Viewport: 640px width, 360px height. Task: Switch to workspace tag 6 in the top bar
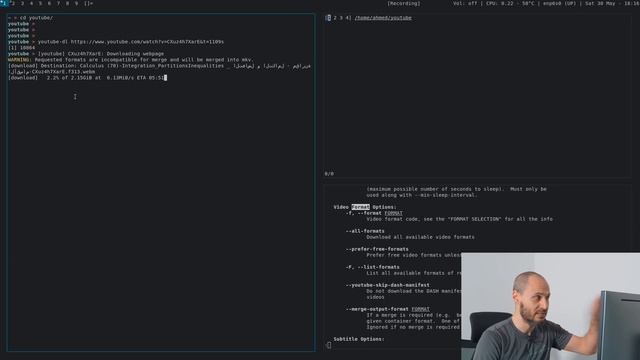(49, 3)
